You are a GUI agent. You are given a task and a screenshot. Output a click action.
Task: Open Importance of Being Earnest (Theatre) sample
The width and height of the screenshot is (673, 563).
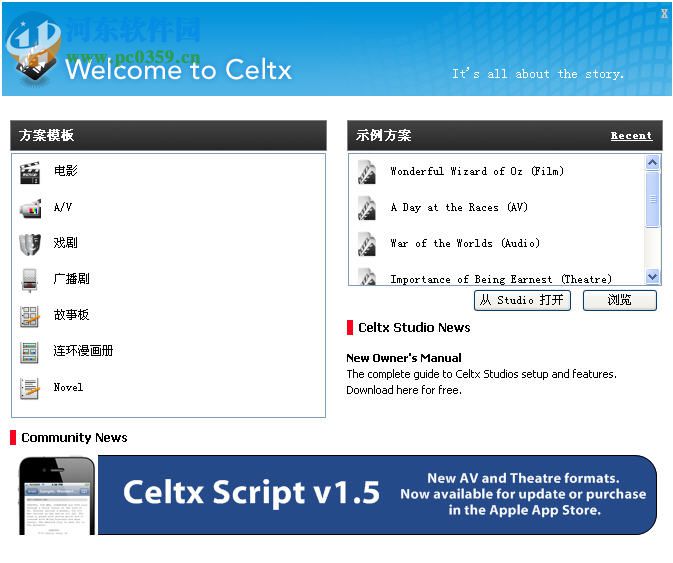[501, 279]
